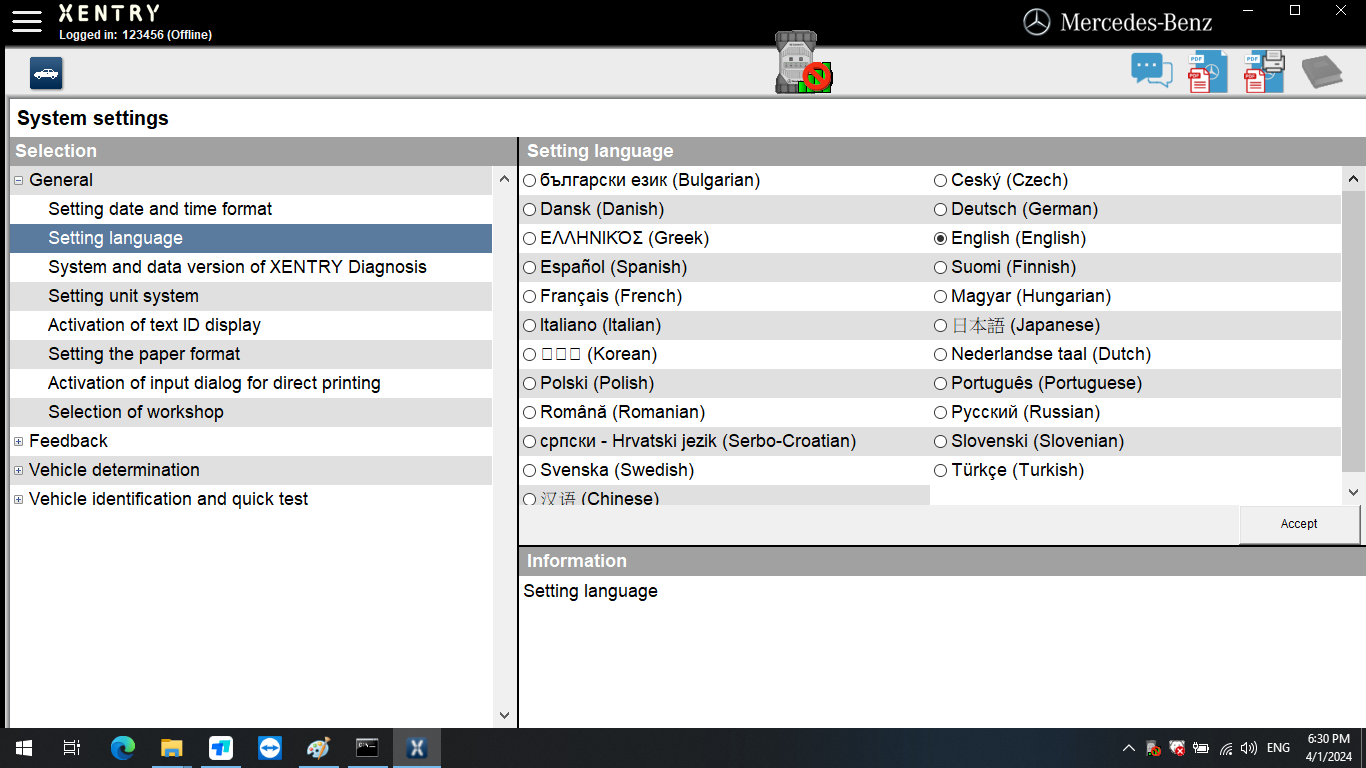
Task: Click the ENG input language indicator
Action: (1278, 748)
